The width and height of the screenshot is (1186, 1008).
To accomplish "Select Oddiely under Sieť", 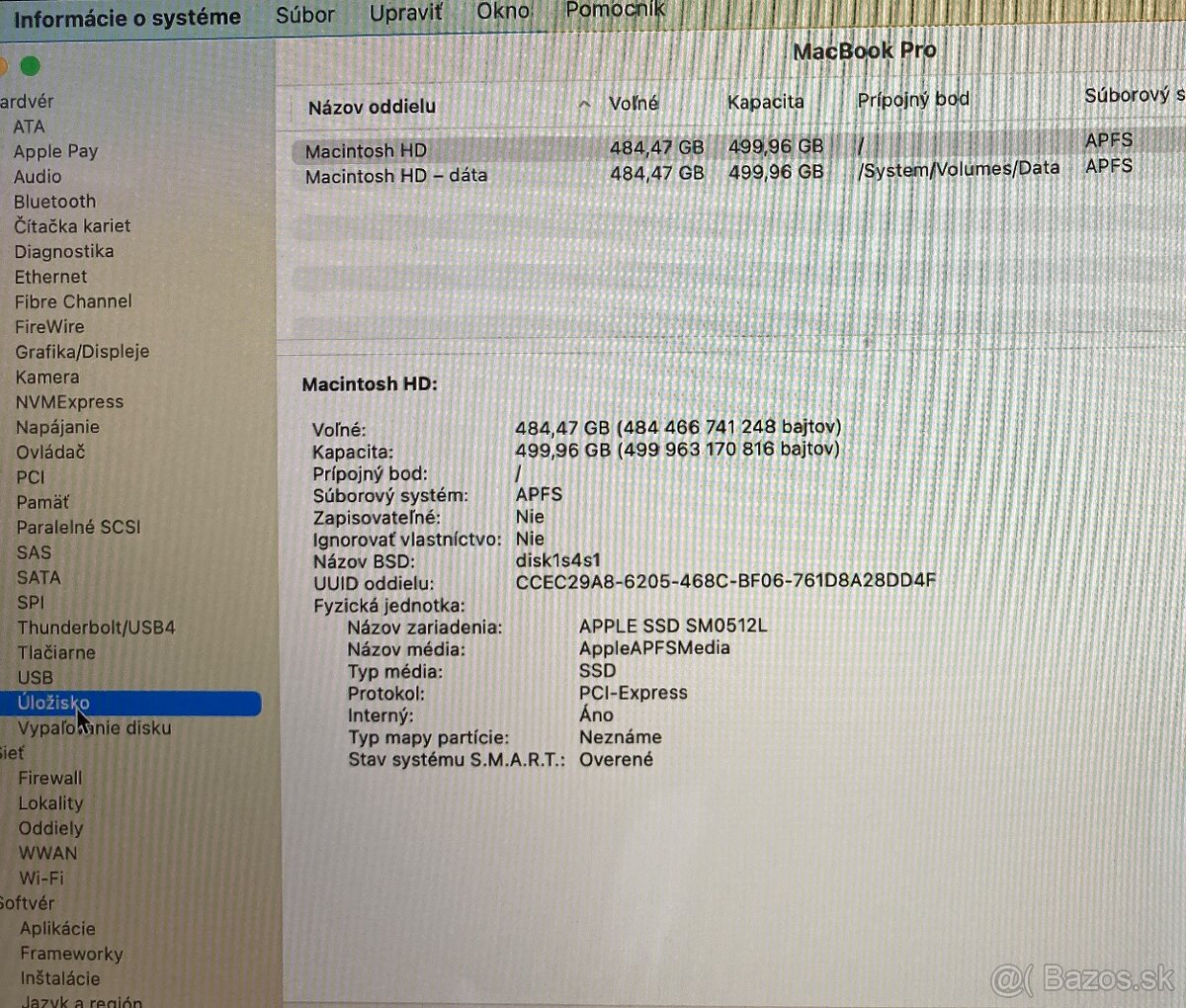I will [50, 828].
